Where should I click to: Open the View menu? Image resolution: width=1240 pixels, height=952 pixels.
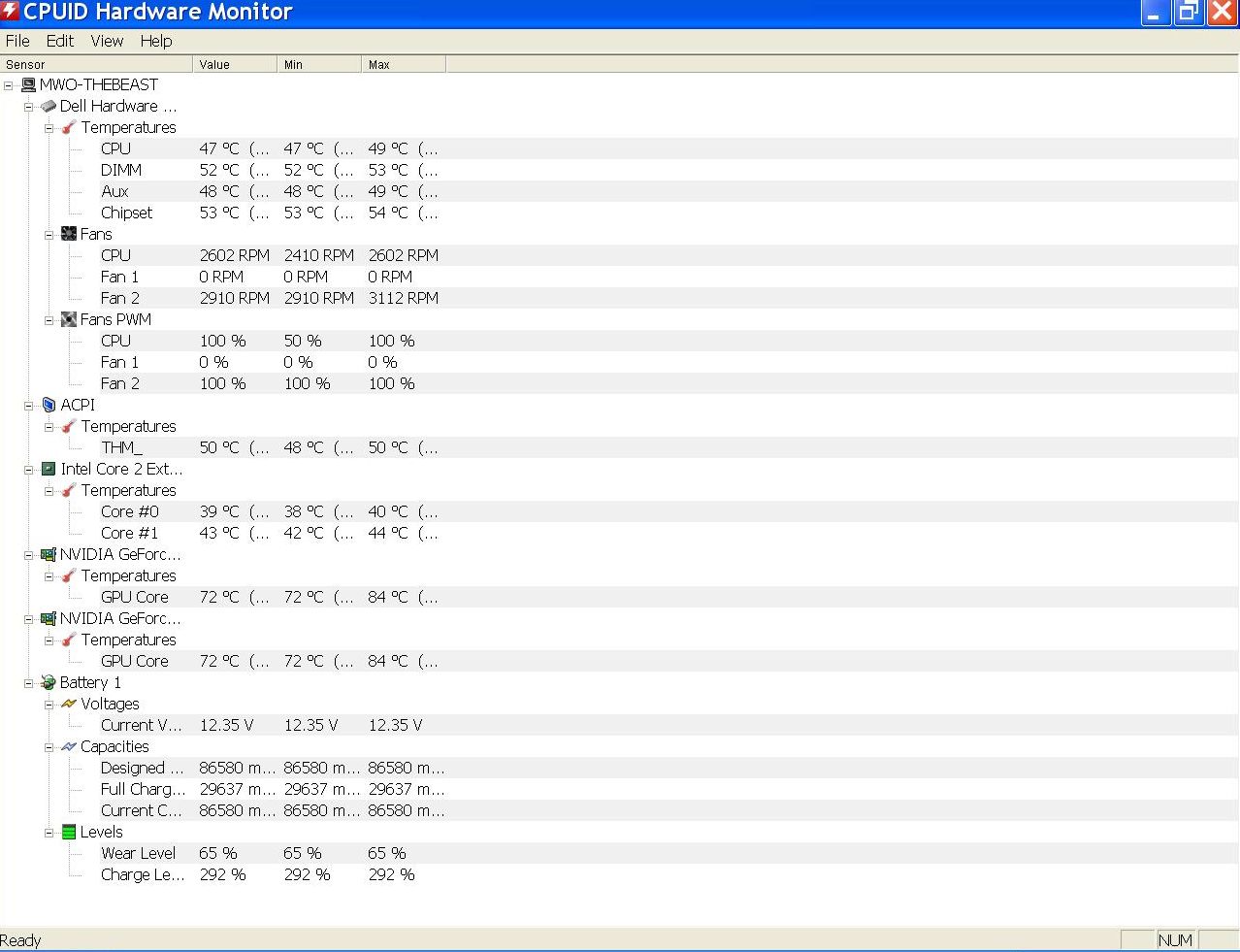click(x=107, y=41)
